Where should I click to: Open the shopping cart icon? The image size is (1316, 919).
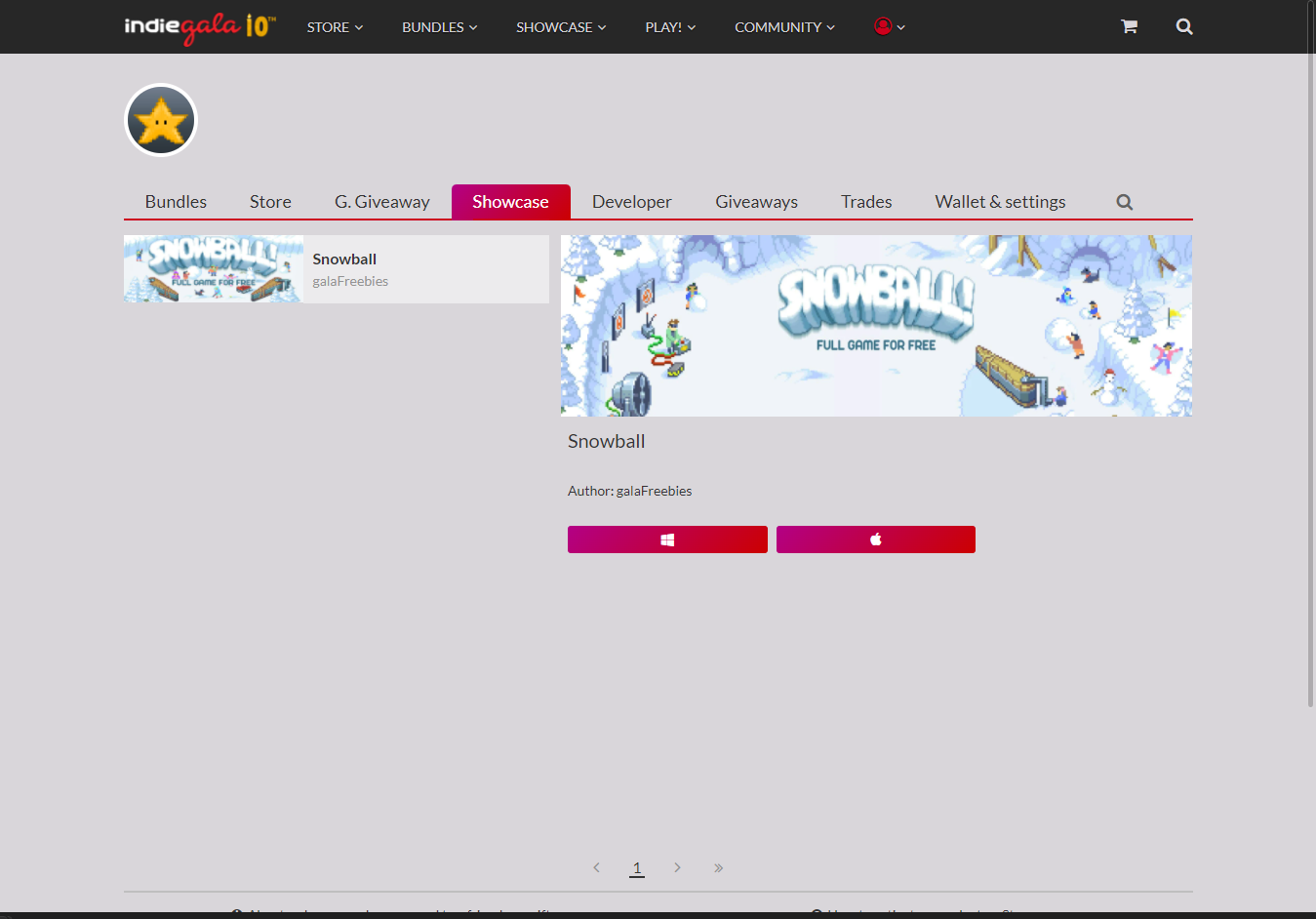[1129, 26]
